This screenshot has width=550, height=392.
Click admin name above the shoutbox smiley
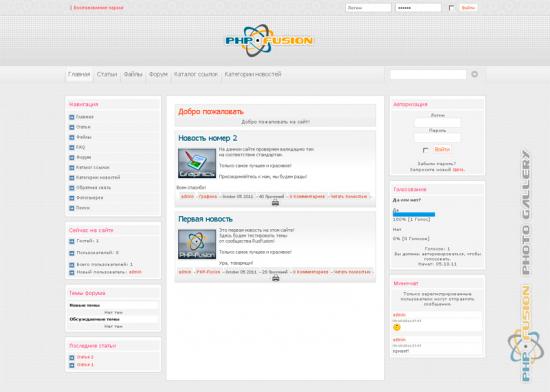(399, 315)
